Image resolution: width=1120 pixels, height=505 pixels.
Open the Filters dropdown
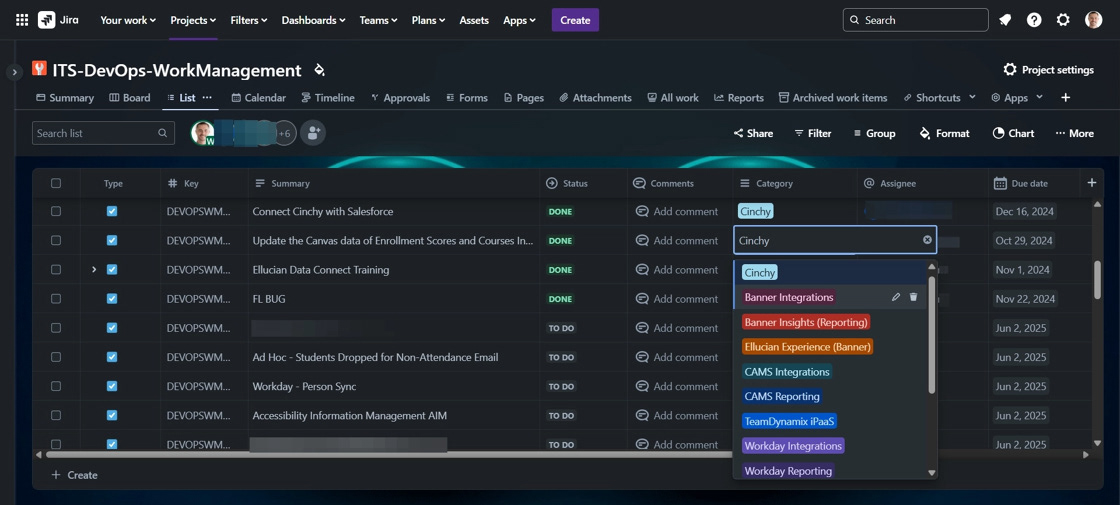point(249,20)
